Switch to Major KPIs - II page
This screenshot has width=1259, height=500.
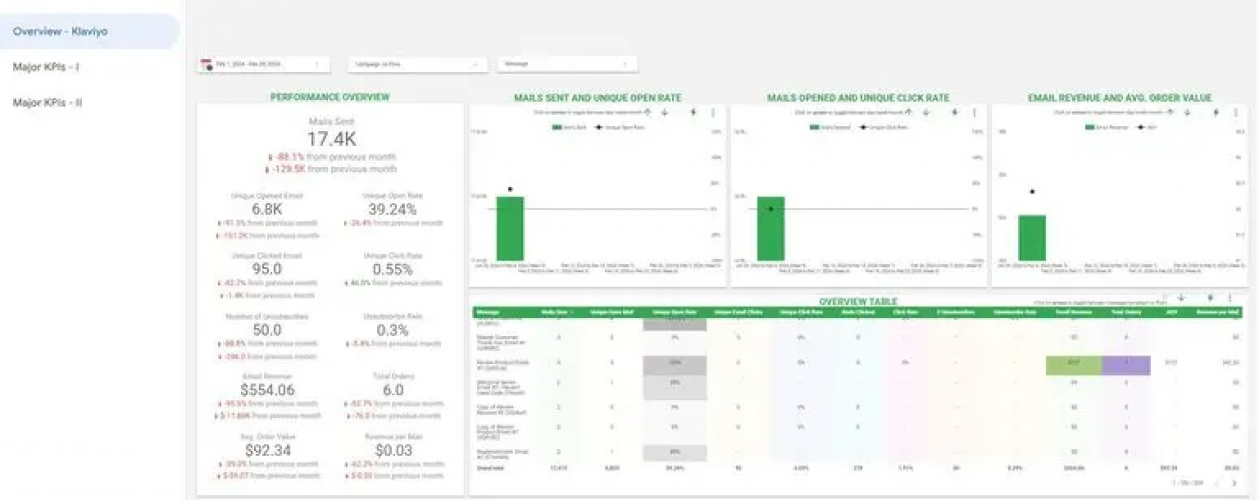[47, 102]
